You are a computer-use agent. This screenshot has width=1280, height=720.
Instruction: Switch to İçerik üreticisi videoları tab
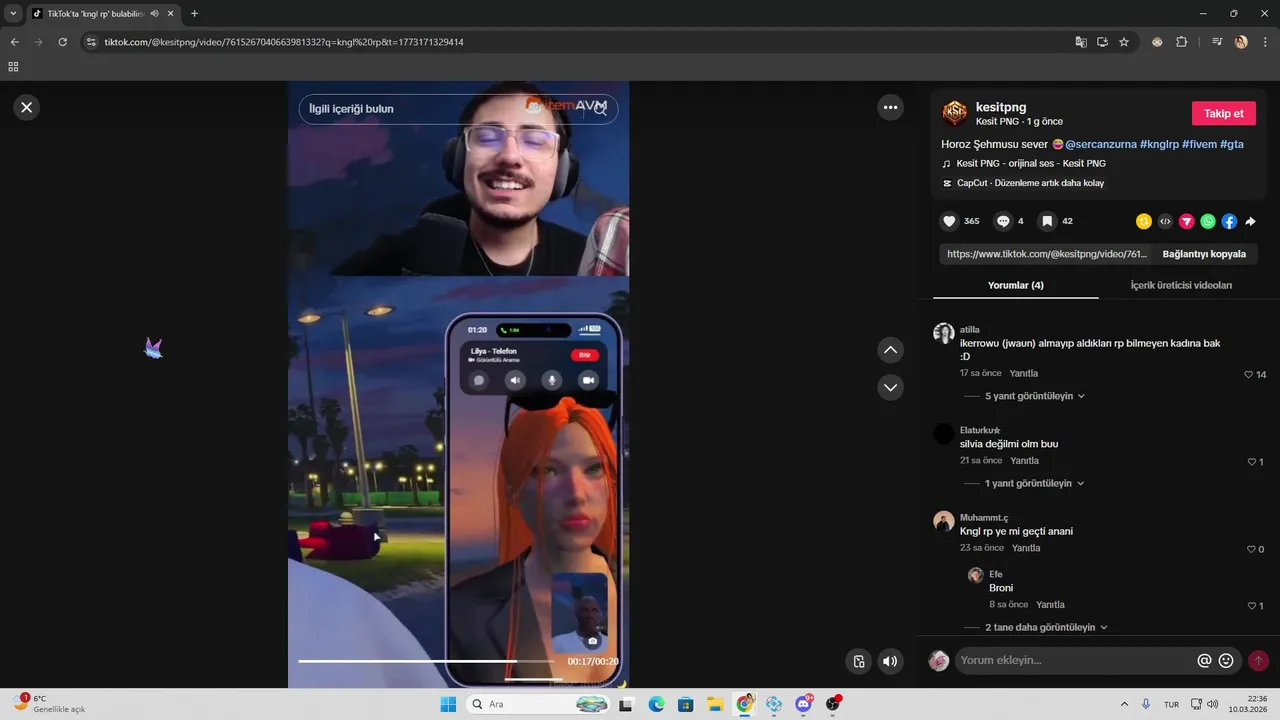(1181, 285)
